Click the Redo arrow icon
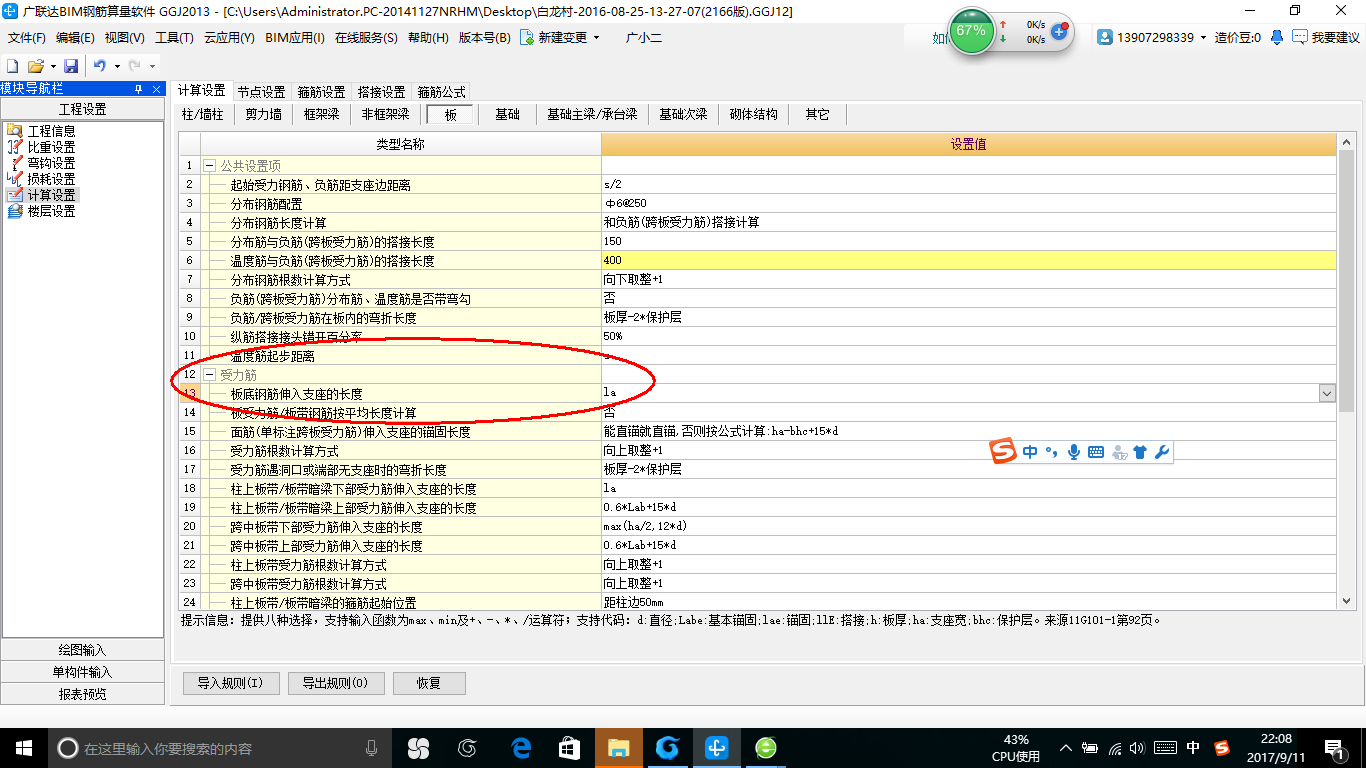Viewport: 1366px width, 768px height. pyautogui.click(x=135, y=65)
